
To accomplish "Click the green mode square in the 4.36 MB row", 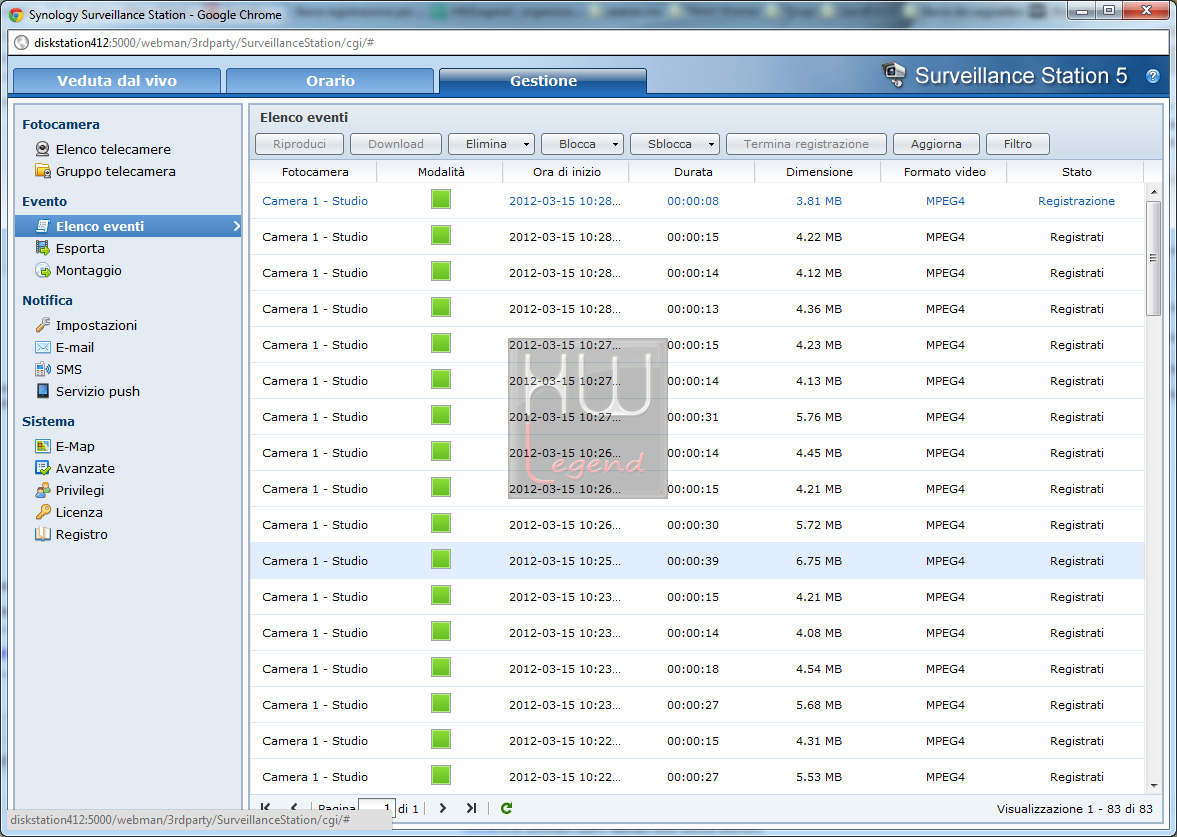I will click(441, 307).
